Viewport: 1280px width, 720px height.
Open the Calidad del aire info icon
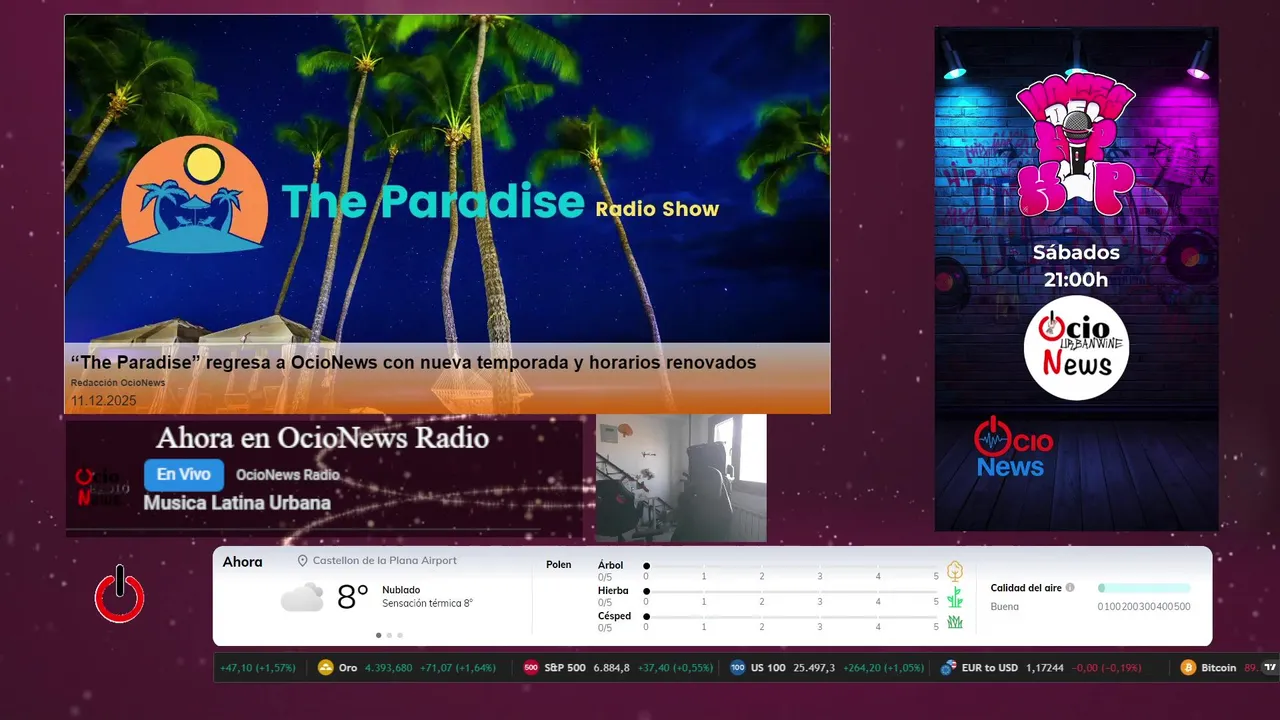1070,588
